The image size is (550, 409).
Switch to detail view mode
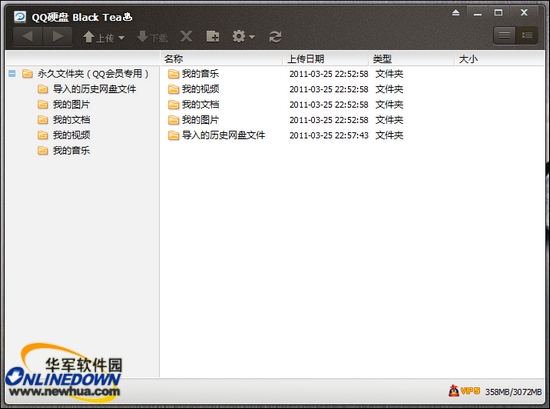pos(526,35)
